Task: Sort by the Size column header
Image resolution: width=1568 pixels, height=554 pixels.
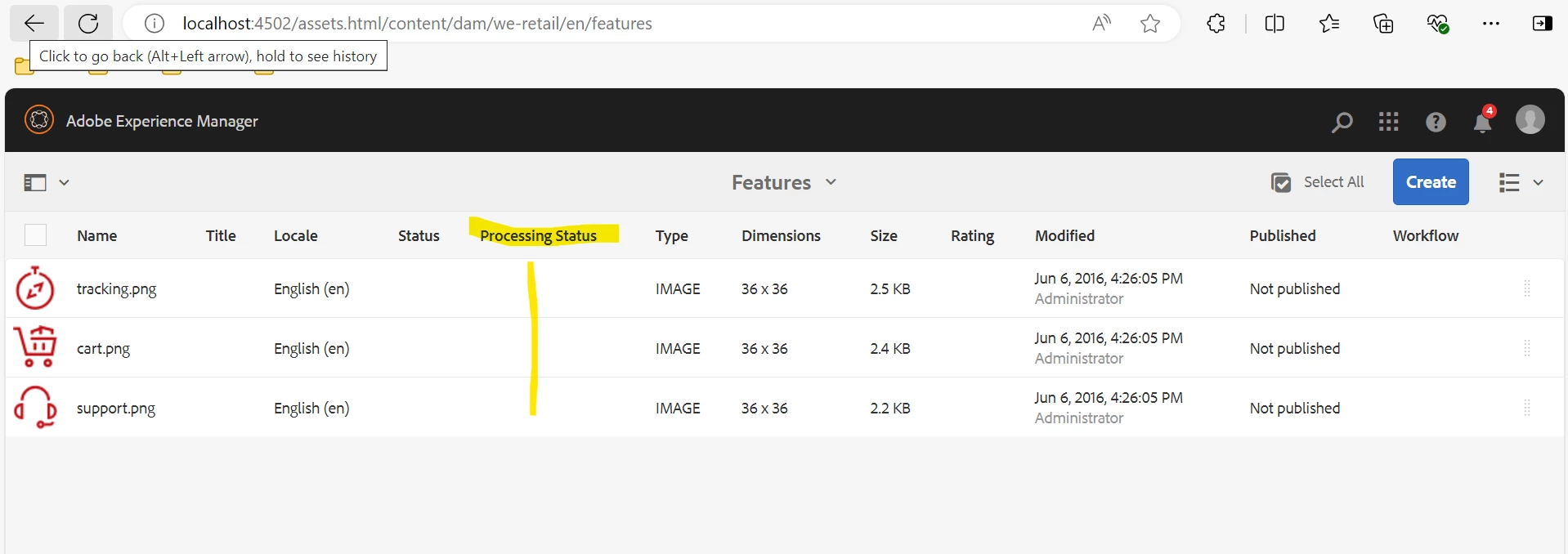Action: click(884, 235)
